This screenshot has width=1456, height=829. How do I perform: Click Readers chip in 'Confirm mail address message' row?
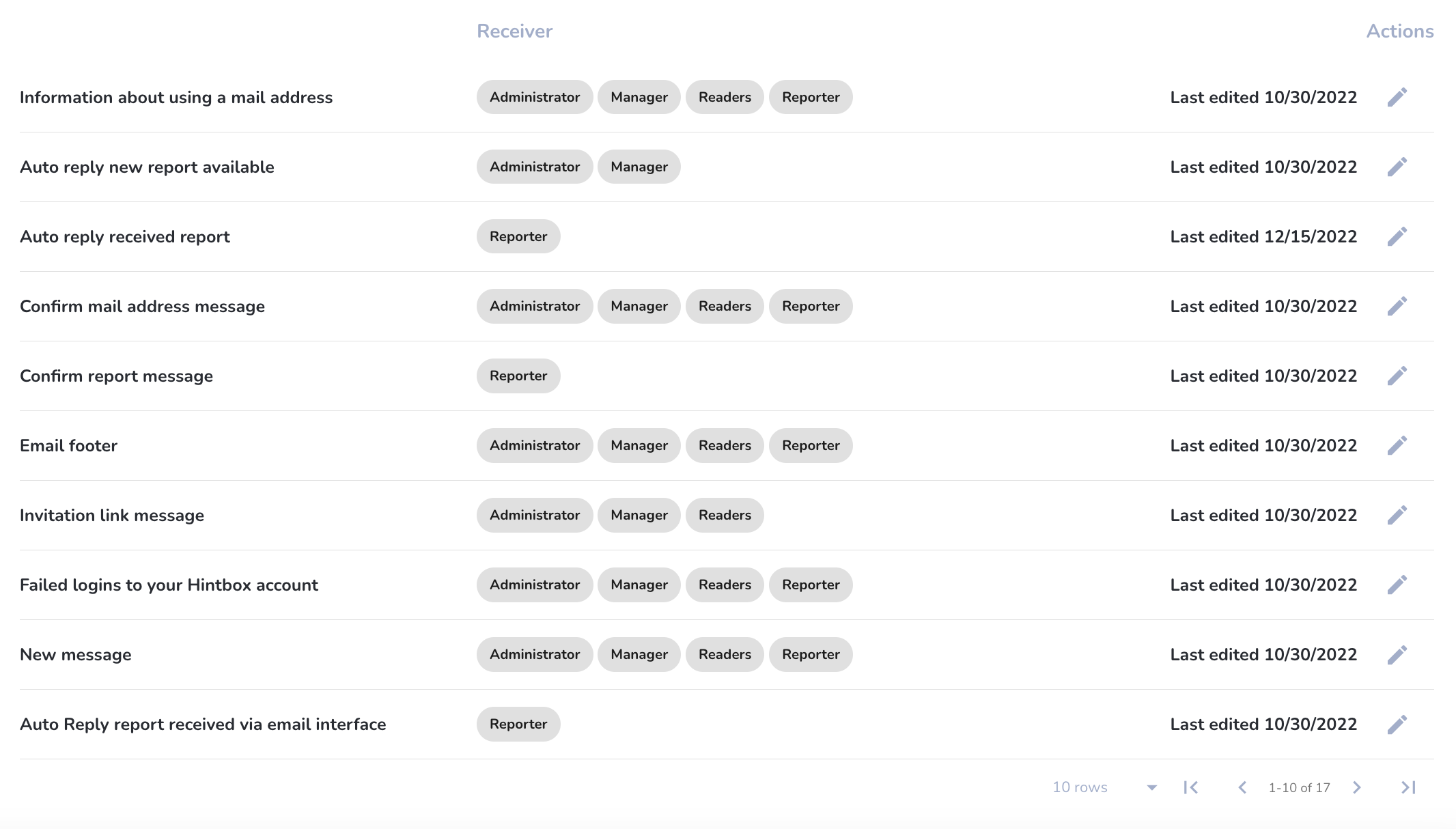pos(725,306)
